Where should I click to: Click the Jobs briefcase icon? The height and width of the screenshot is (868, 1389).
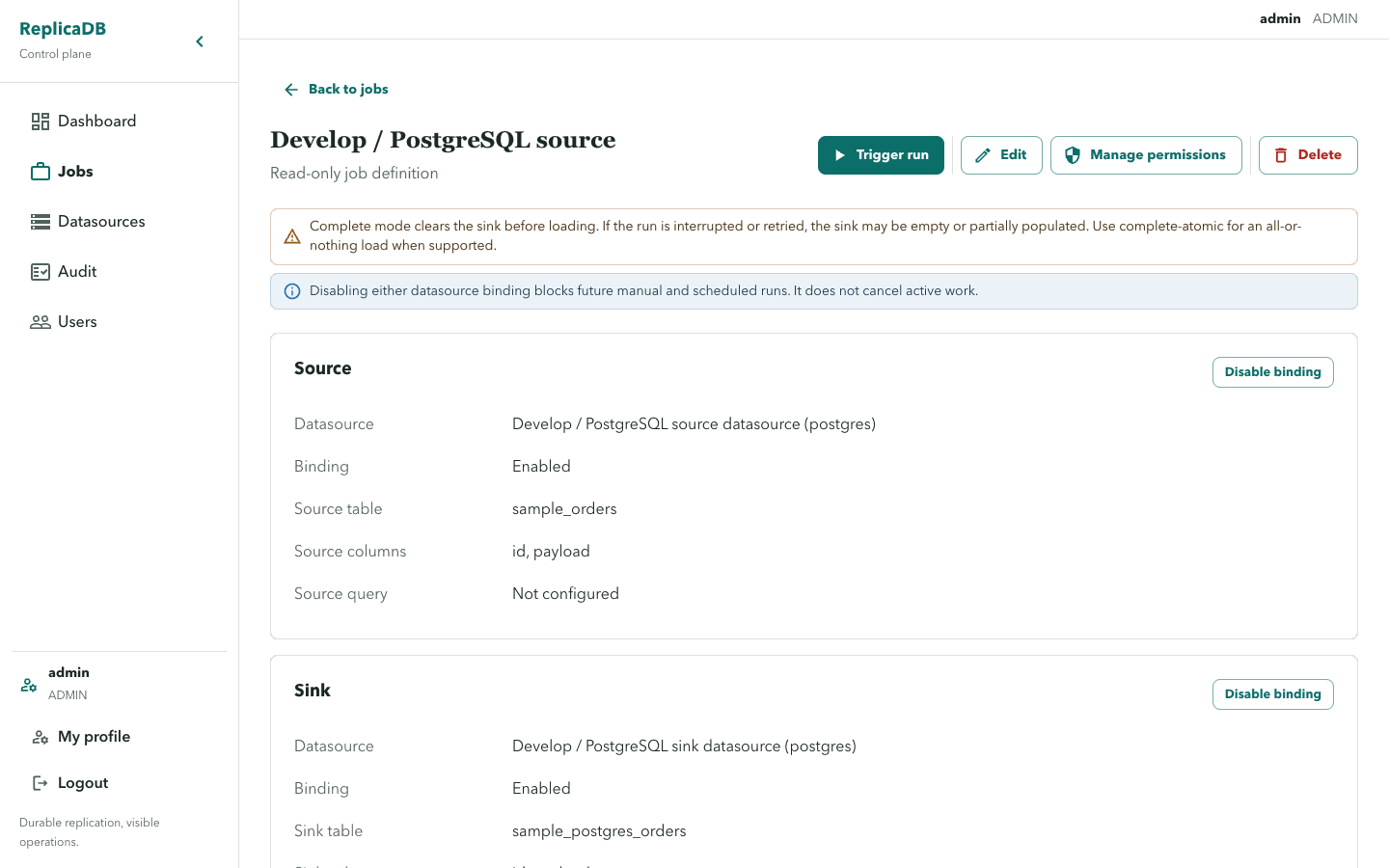41,172
